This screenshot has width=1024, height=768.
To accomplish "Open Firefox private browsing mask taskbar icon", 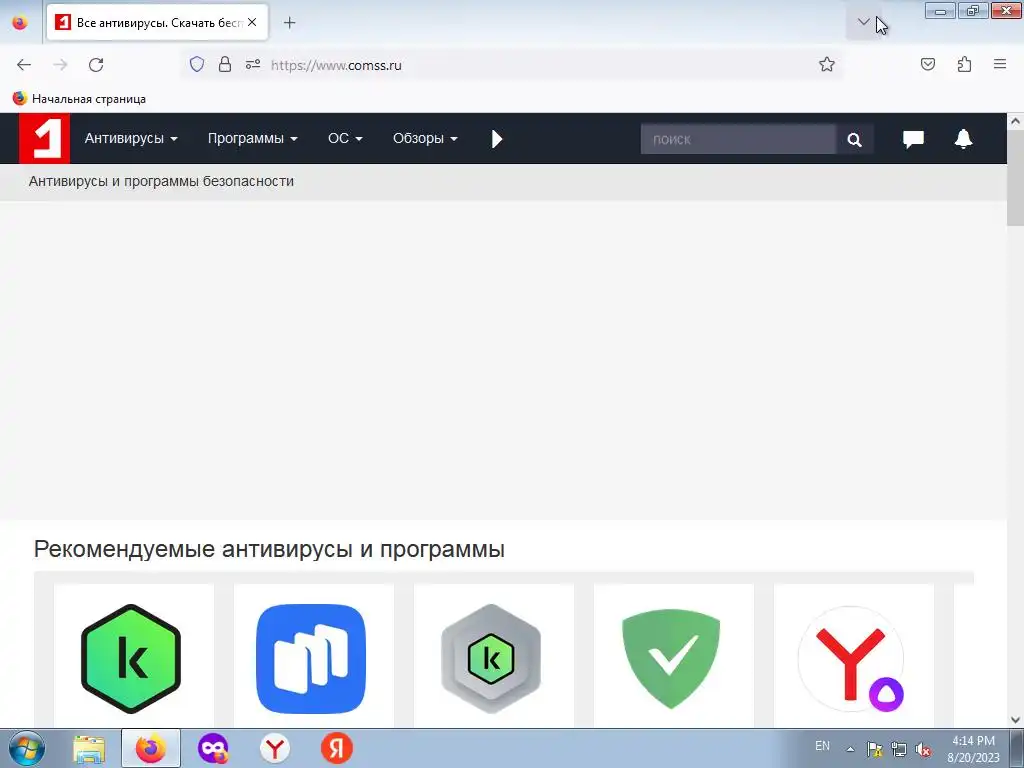I will click(x=213, y=749).
